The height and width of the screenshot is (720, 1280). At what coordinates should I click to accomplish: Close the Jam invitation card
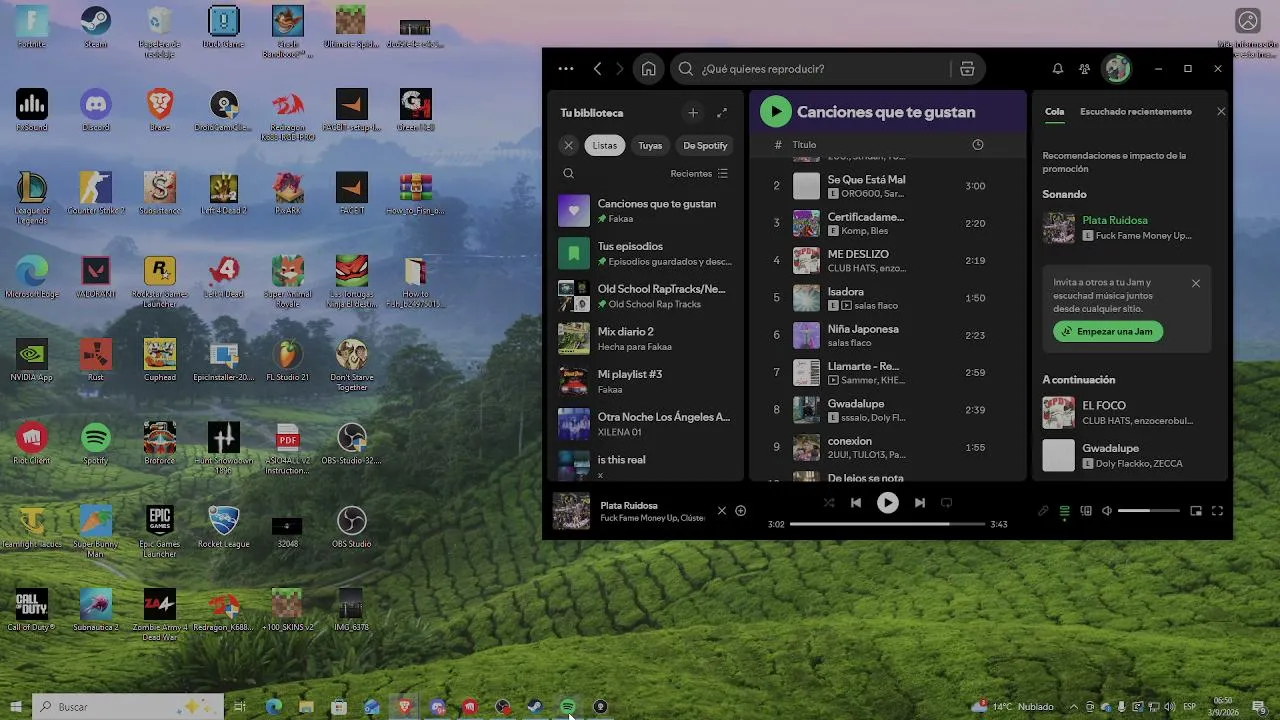pyautogui.click(x=1196, y=283)
